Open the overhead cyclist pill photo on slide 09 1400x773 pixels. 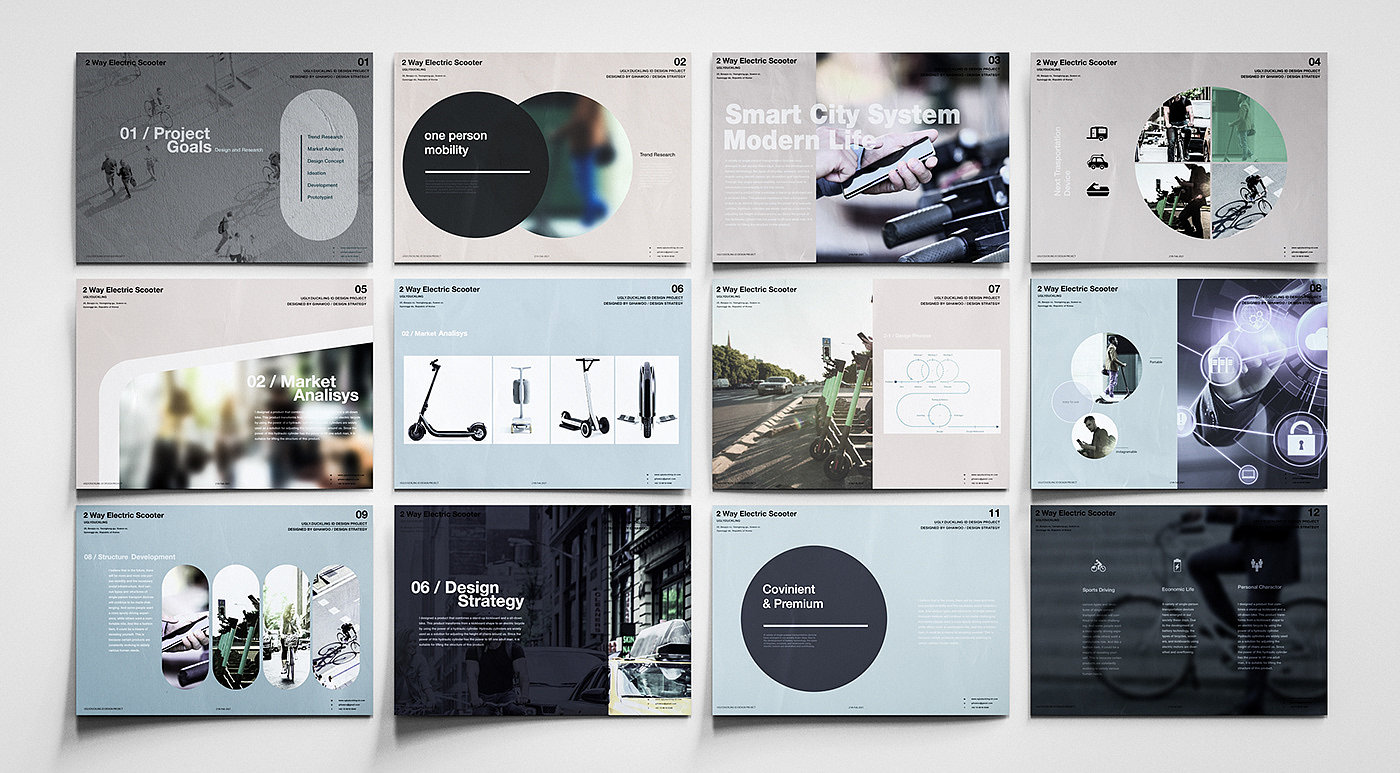pyautogui.click(x=336, y=627)
